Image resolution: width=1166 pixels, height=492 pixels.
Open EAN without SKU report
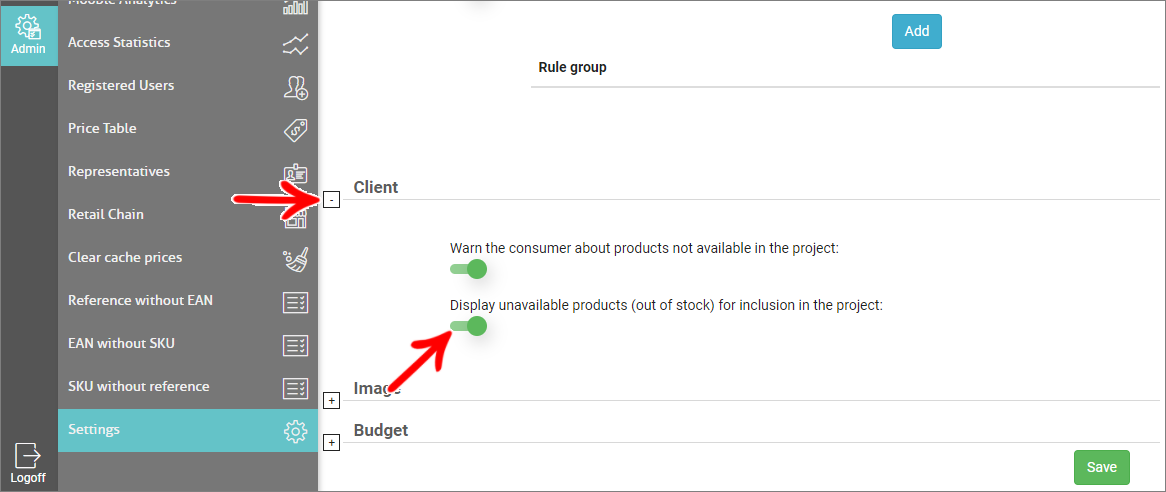(188, 344)
